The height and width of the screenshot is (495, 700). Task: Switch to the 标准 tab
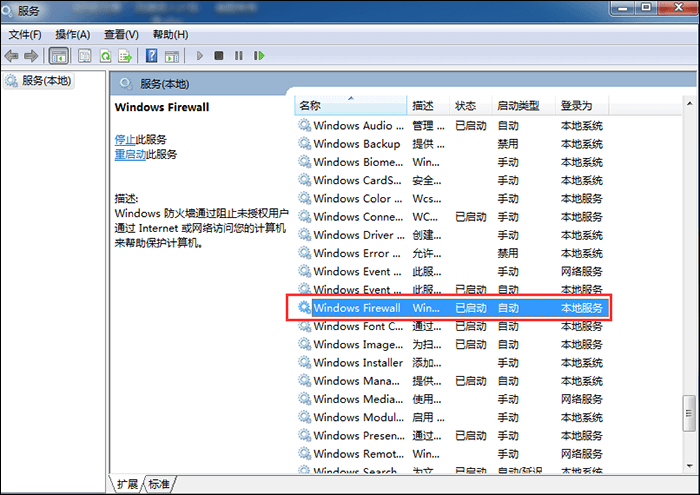pos(159,484)
